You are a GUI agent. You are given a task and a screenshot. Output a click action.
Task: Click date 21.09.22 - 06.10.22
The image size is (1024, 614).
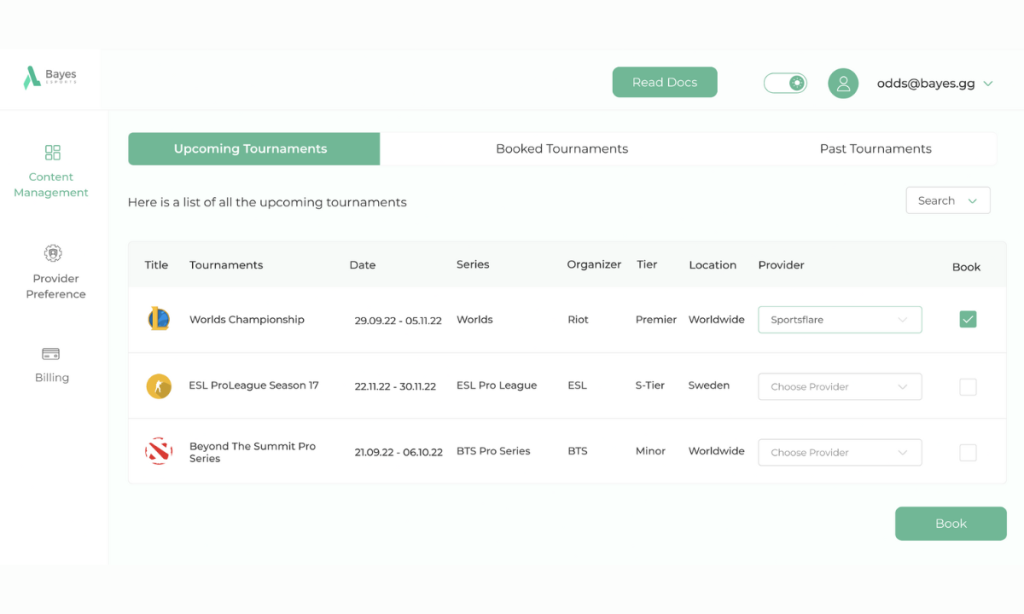398,452
